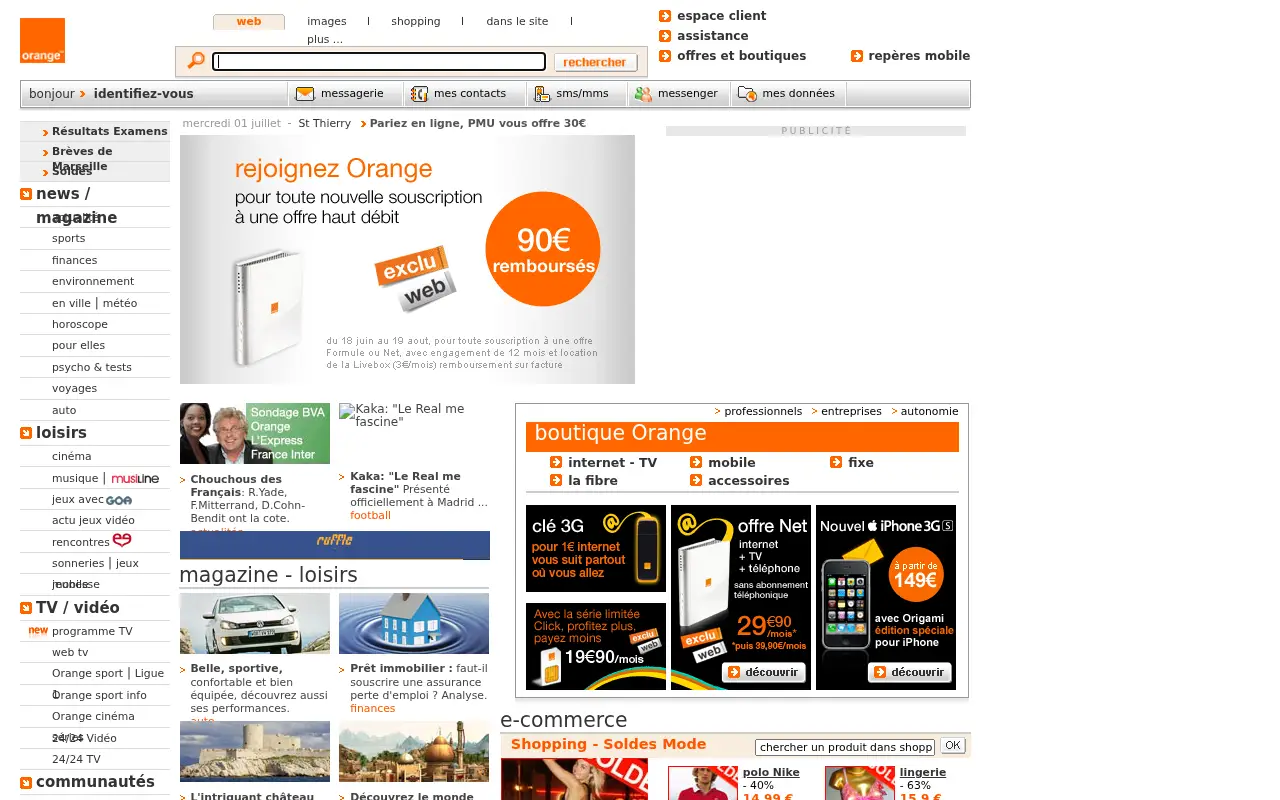Click arrow icon next to communautés
1280x800 pixels.
point(26,783)
